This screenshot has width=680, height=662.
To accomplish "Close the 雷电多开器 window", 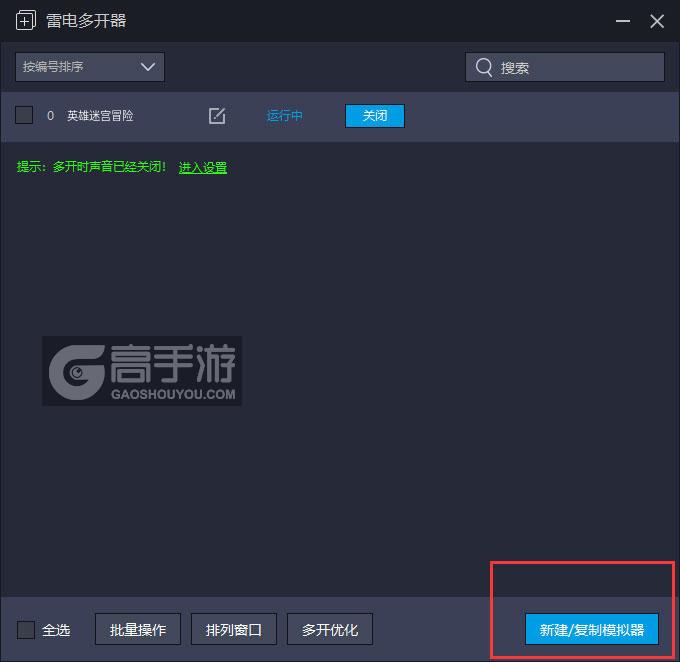I will pyautogui.click(x=657, y=21).
